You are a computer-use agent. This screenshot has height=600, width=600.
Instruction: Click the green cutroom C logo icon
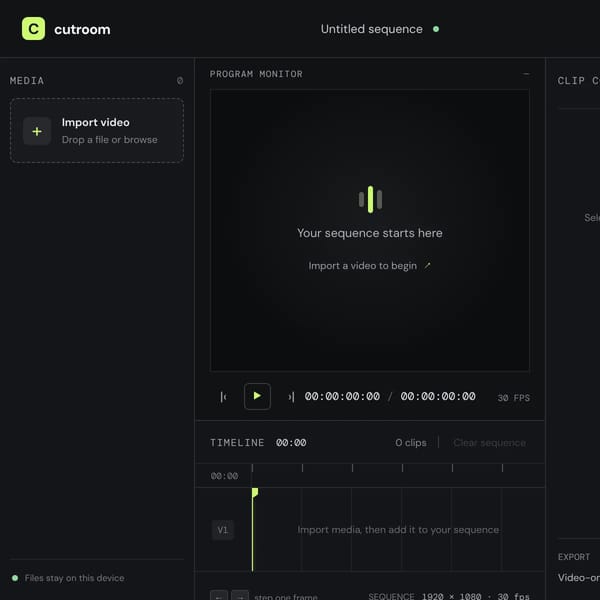33,29
